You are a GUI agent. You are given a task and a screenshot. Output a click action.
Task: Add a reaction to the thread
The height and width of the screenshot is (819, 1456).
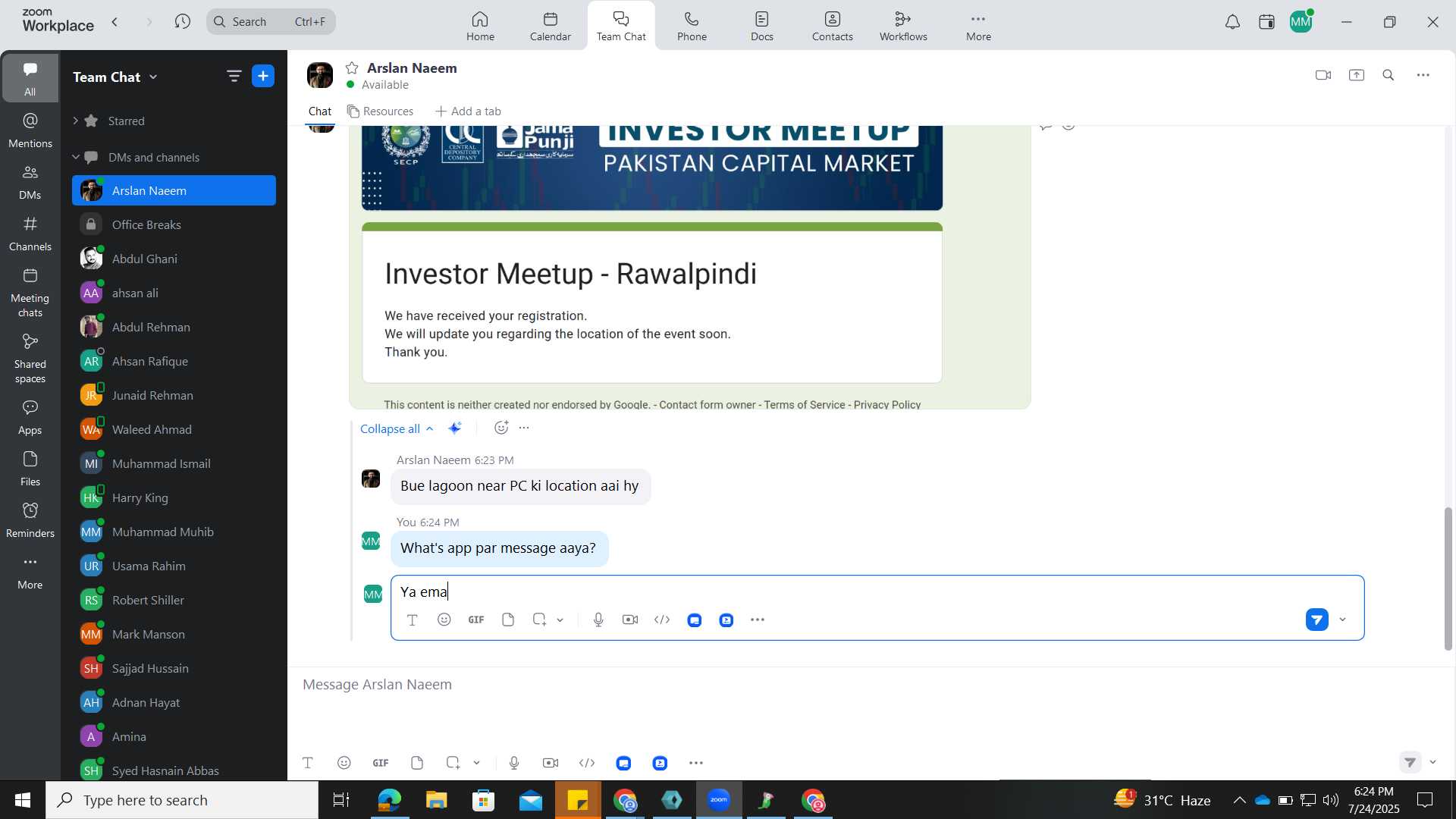[x=501, y=428]
